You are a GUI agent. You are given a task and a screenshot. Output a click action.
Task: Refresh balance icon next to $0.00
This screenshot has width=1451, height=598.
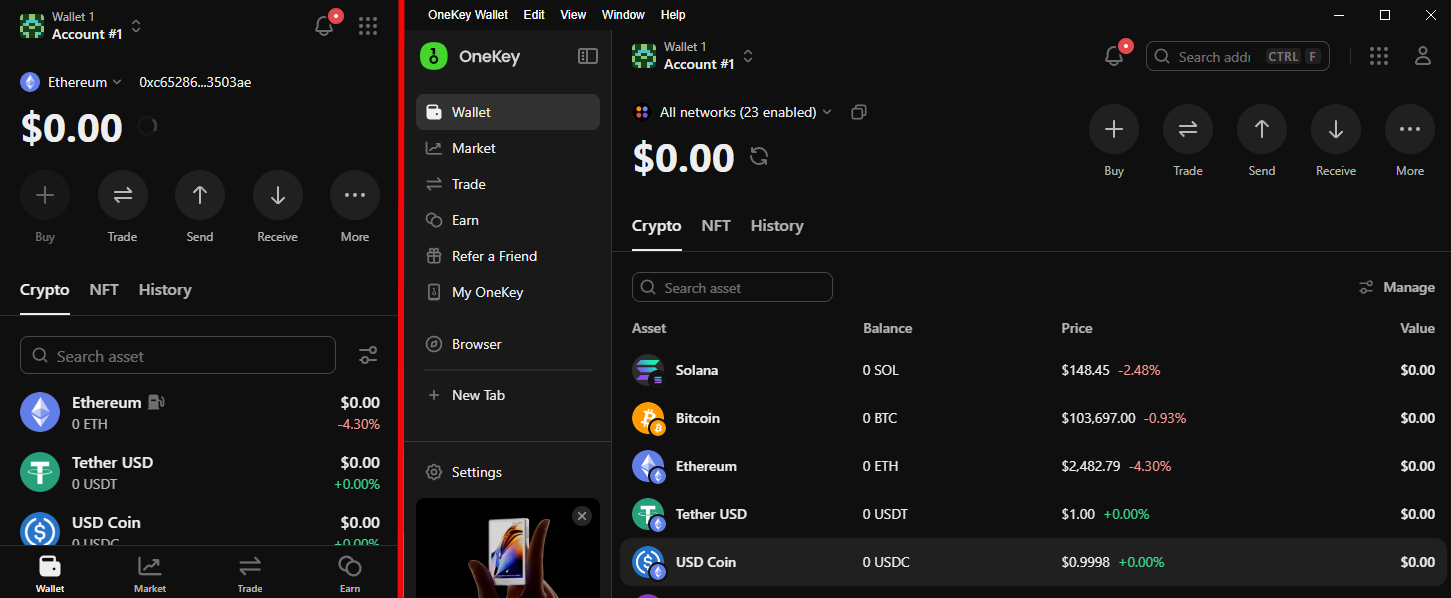click(x=759, y=156)
